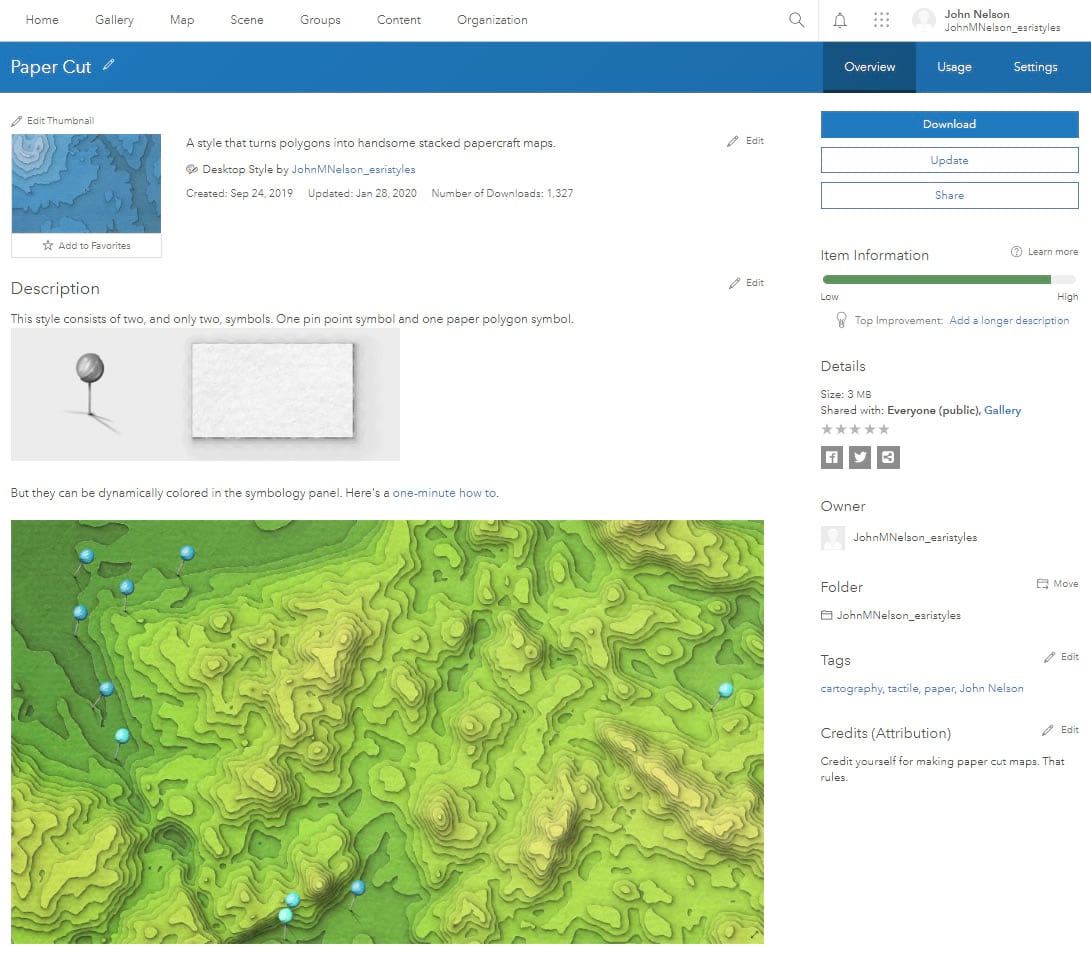Screen dimensions: 1091x956
Task: Click the folder icon by JohnMNelson_esristyles
Action: tap(827, 615)
